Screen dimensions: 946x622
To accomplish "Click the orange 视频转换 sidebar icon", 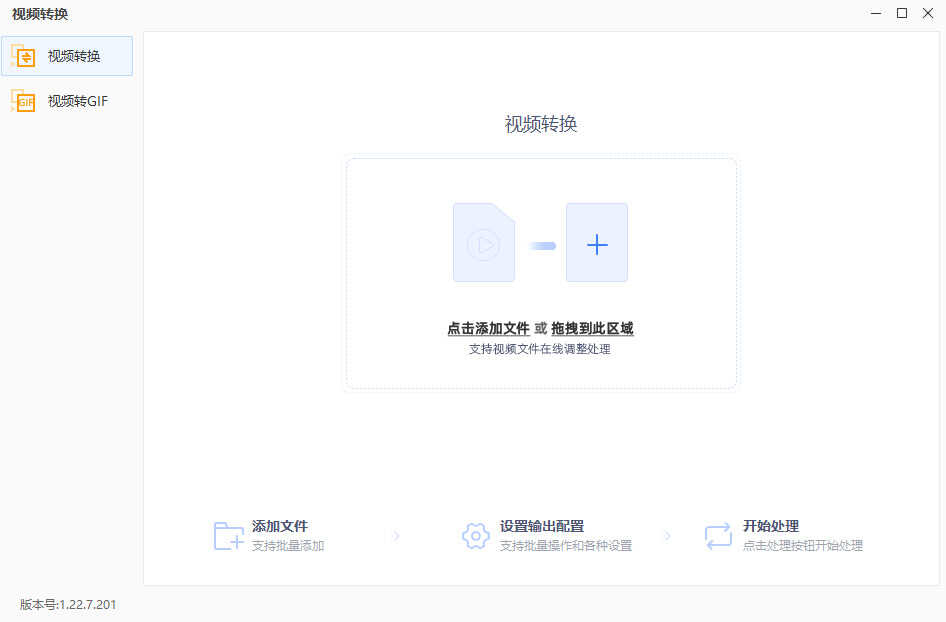I will (x=23, y=56).
